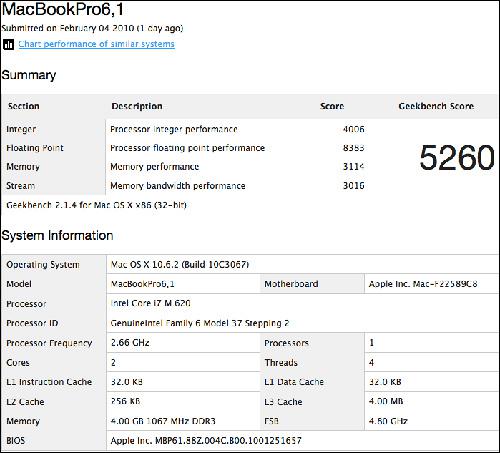Viewport: 500px width, 453px height.
Task: Click the '4.80 GHz' FSB value
Action: [388, 421]
